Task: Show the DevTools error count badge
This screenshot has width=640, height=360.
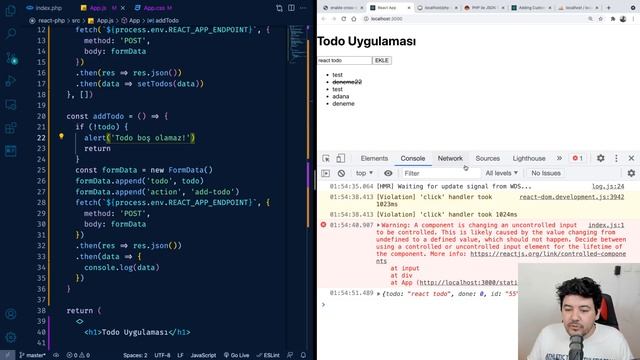Action: [x=578, y=158]
